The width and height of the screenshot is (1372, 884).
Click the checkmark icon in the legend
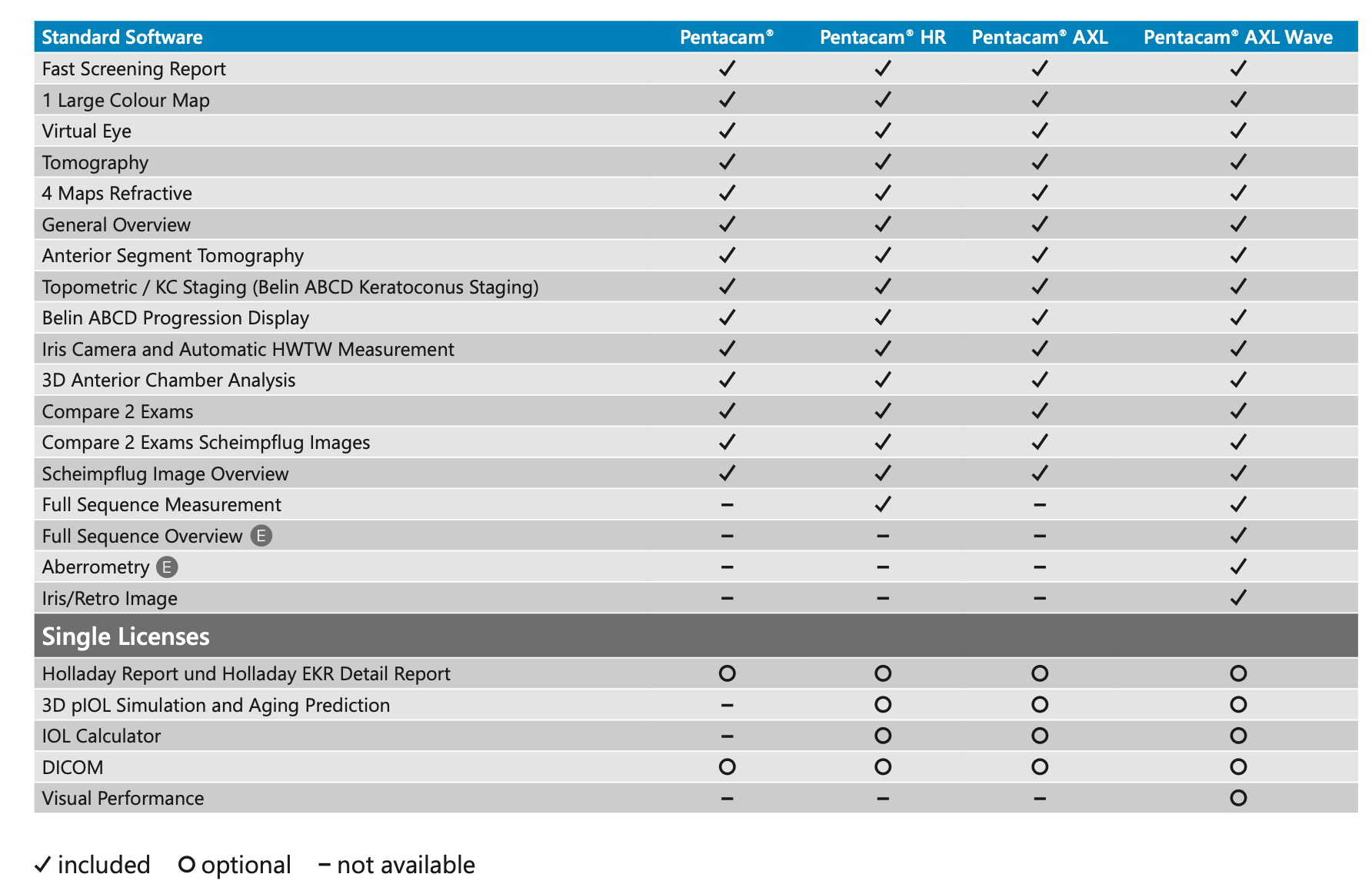coord(43,865)
